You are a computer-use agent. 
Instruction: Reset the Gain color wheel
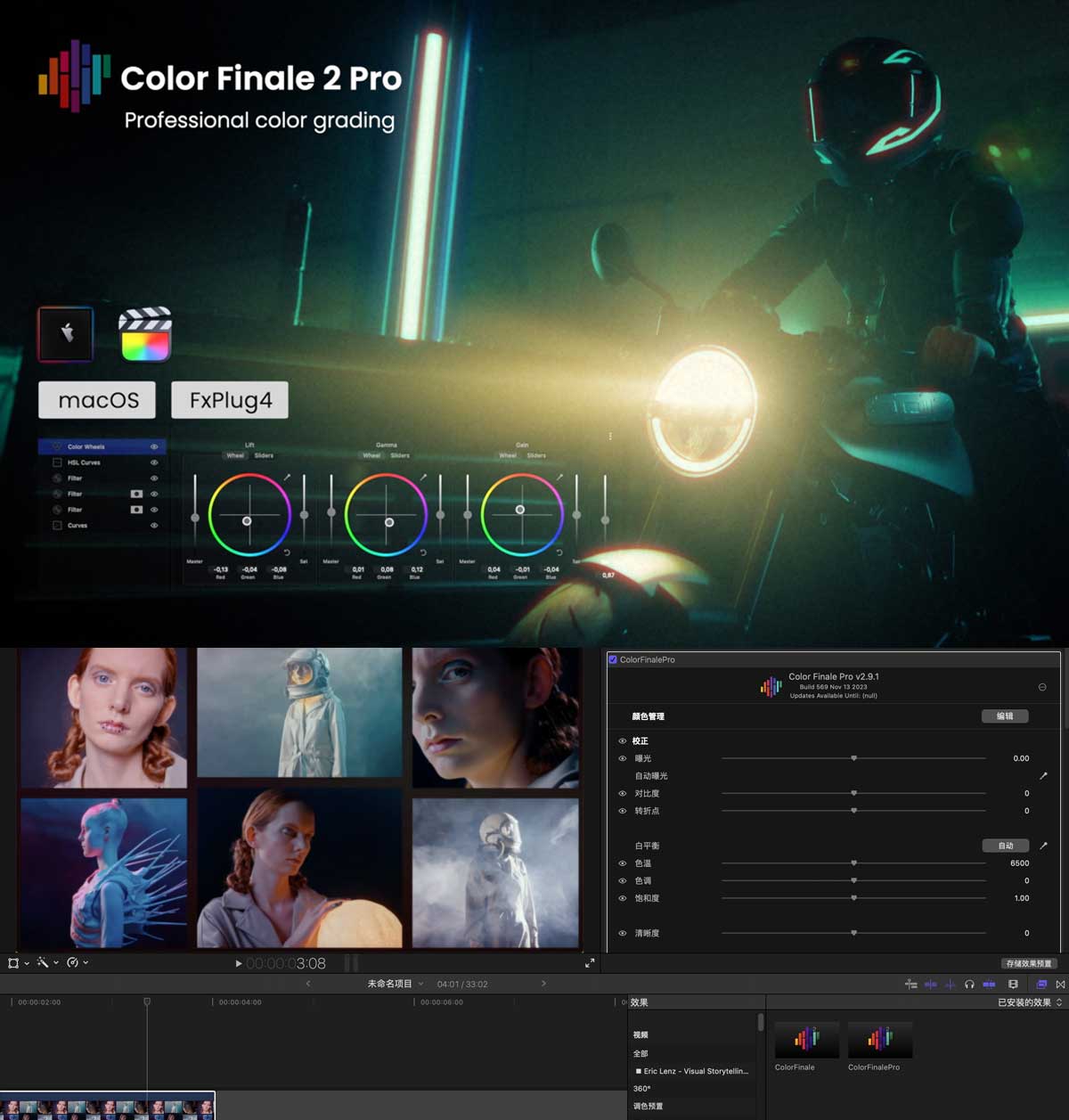pos(559,553)
